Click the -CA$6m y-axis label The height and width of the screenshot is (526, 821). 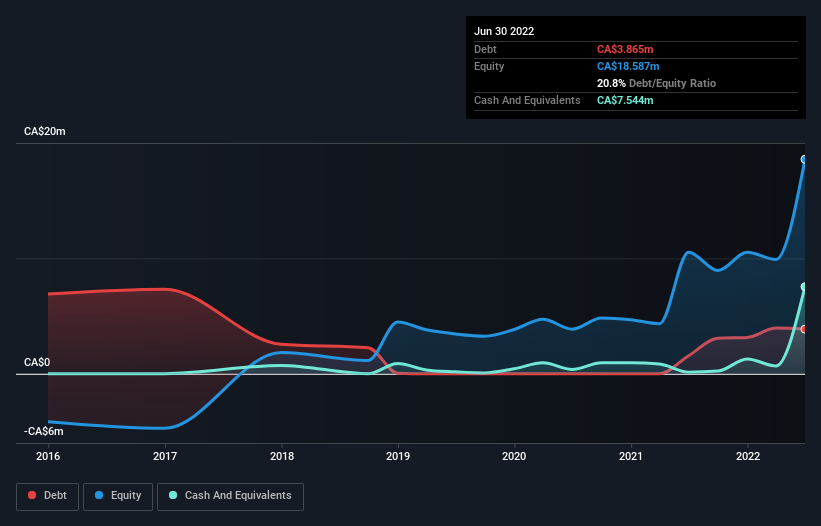(43, 431)
